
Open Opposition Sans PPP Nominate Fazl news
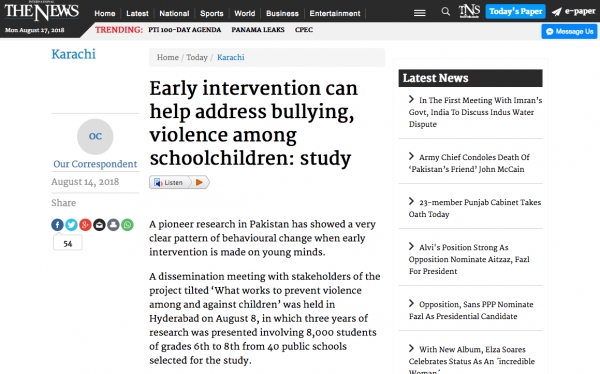coord(471,310)
